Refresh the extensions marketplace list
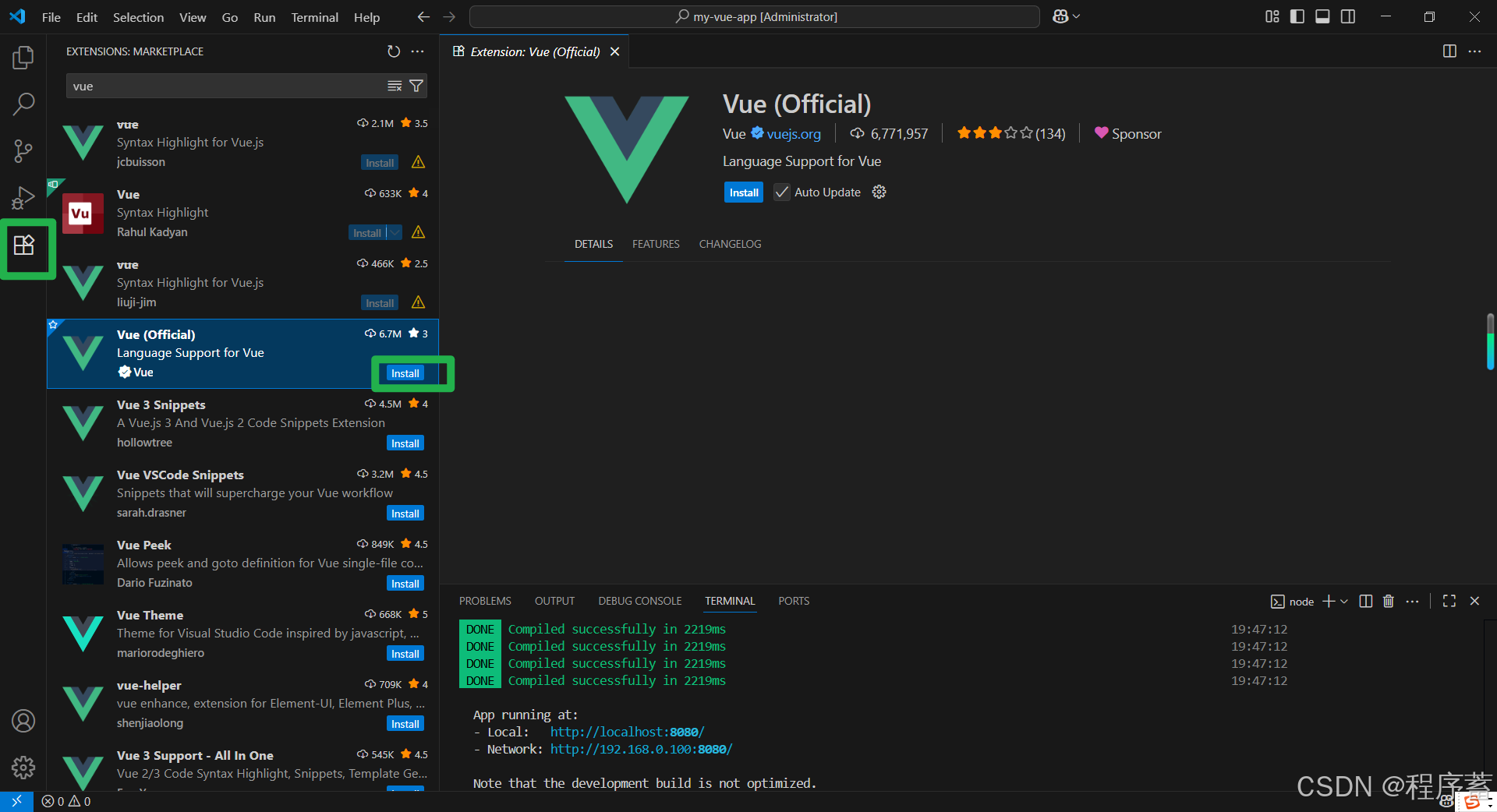The height and width of the screenshot is (812, 1497). point(394,51)
